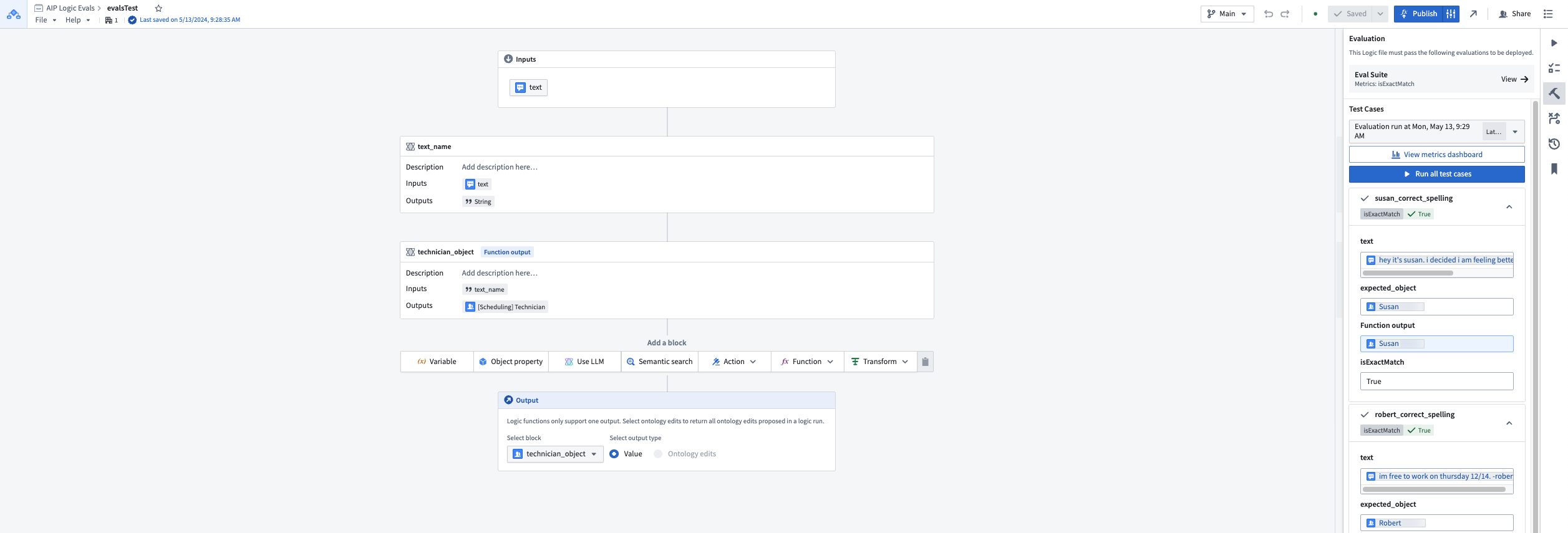Open the outline list icon at top right
Screen dimensions: 1568x533
[1548, 14]
